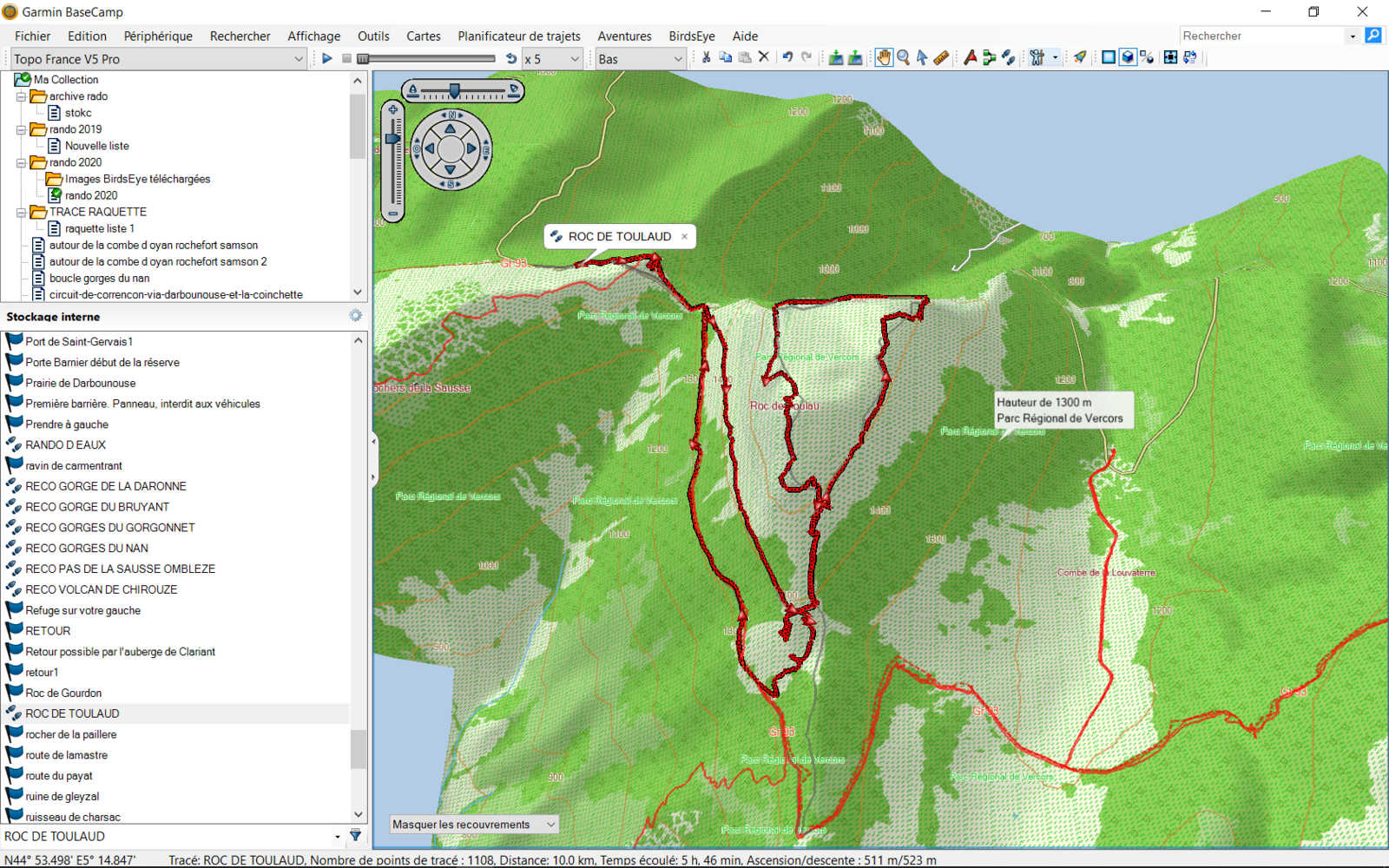Zoom in with the plus button
Viewport: 1389px width, 868px height.
[393, 109]
